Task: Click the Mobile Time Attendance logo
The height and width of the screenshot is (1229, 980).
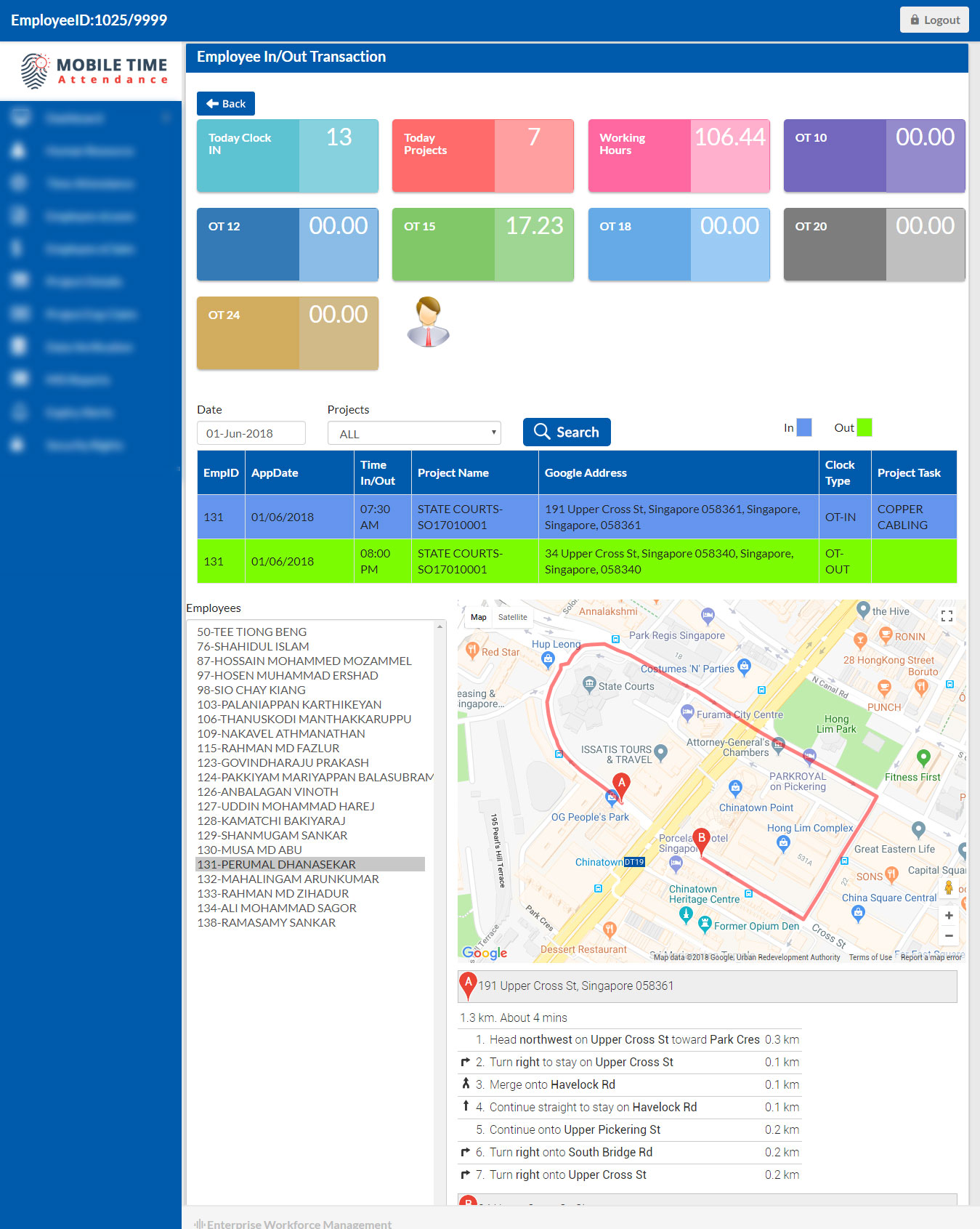Action: tap(94, 71)
